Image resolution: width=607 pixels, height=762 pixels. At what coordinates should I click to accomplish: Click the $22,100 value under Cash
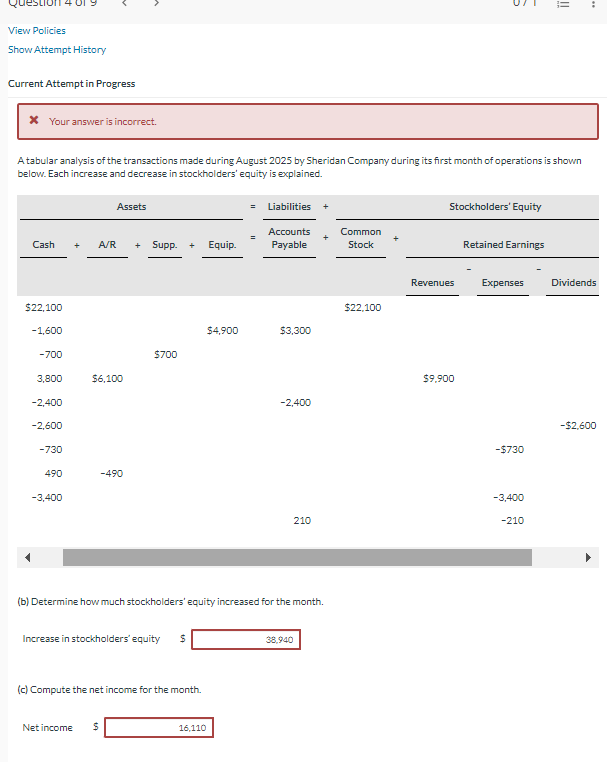coord(44,308)
